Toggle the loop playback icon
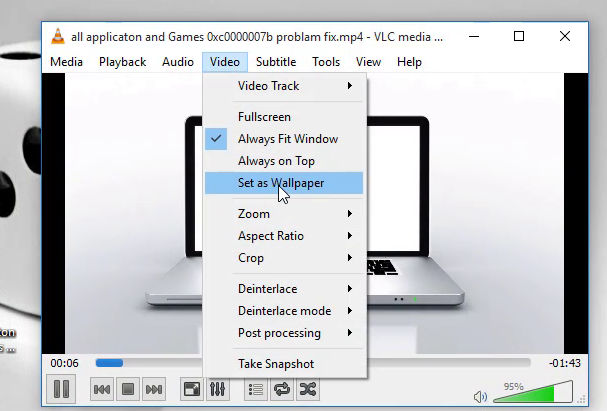The image size is (607, 411). (281, 389)
